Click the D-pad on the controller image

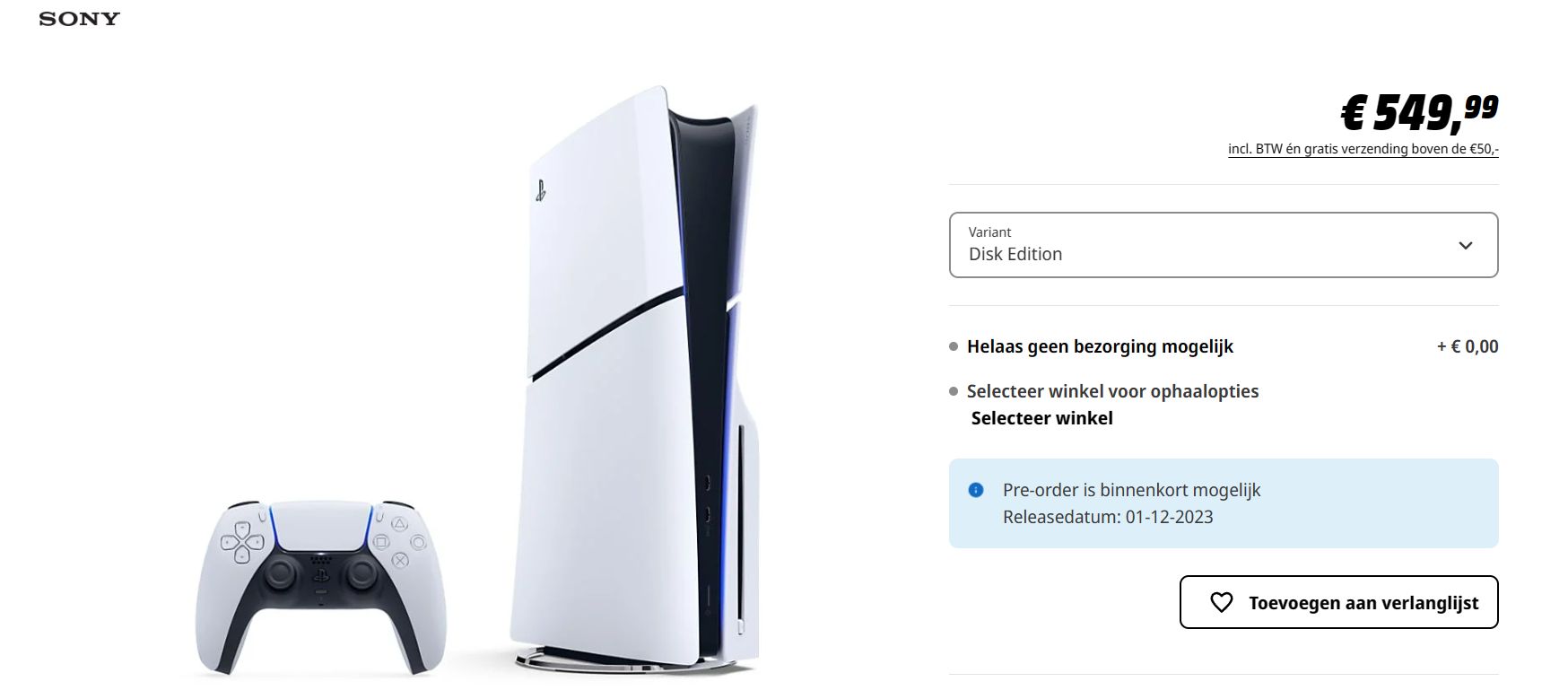(242, 542)
